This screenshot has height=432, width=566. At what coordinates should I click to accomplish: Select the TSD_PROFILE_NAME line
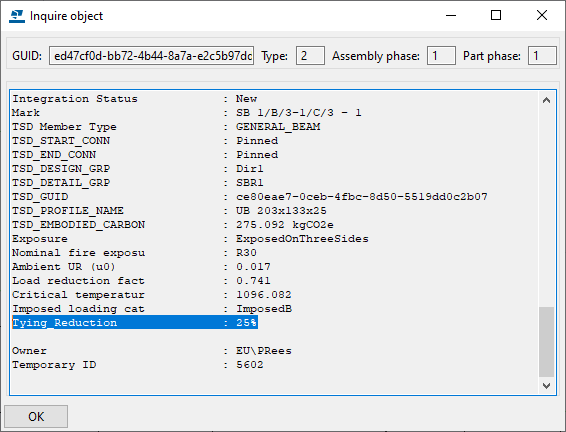click(x=169, y=211)
